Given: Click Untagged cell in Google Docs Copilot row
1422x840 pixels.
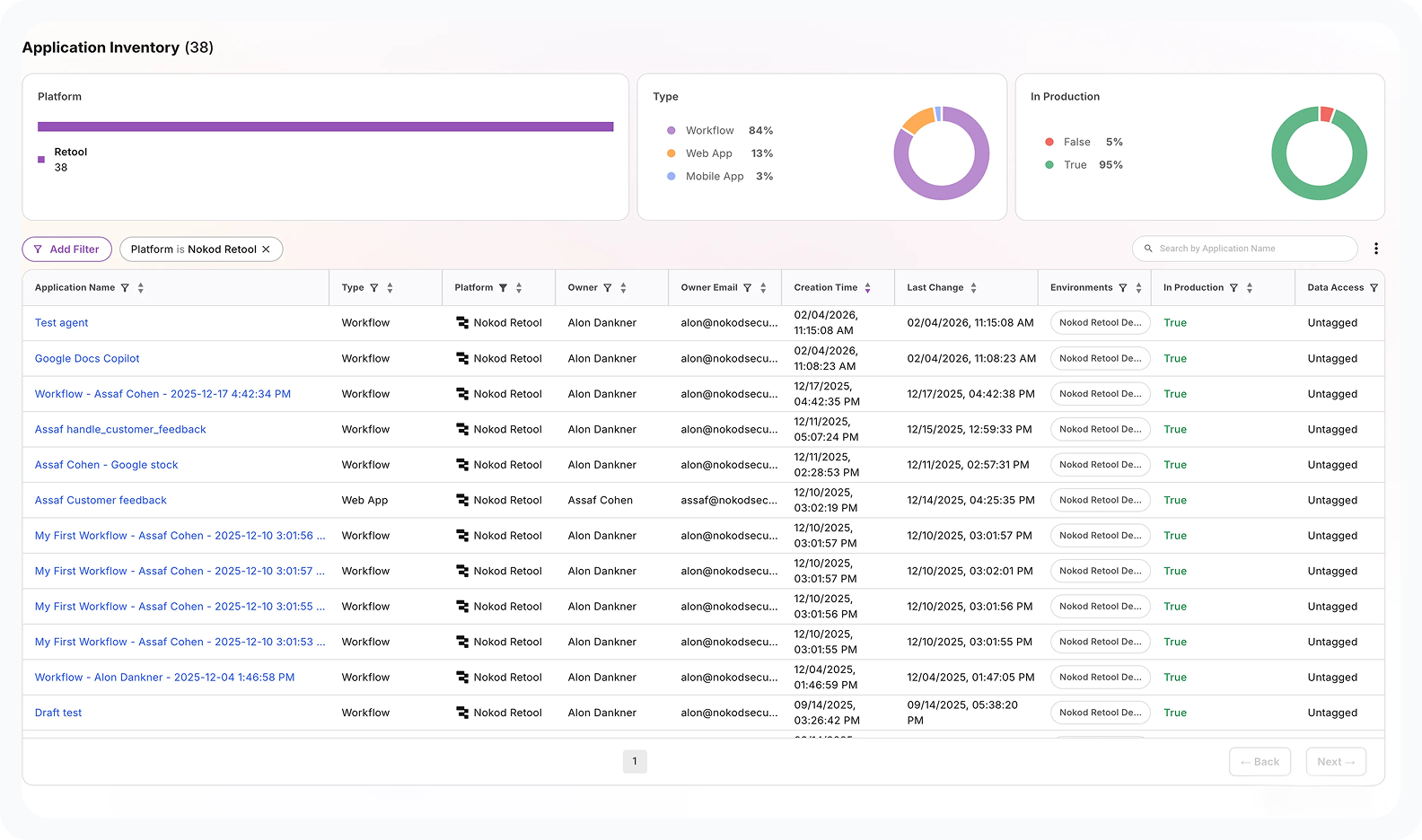Looking at the screenshot, I should pyautogui.click(x=1332, y=358).
